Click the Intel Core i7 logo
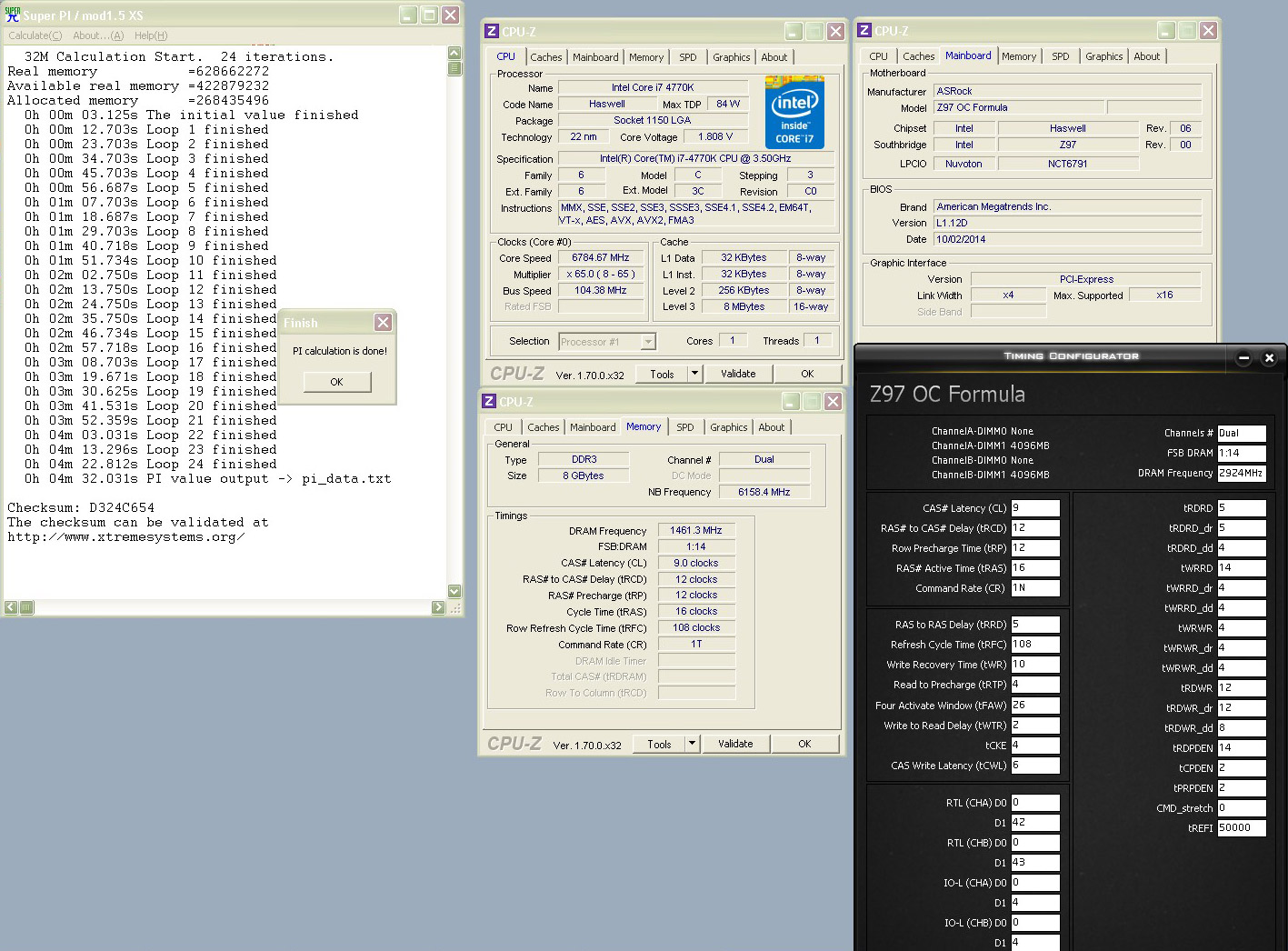The image size is (1288, 951). click(x=794, y=113)
